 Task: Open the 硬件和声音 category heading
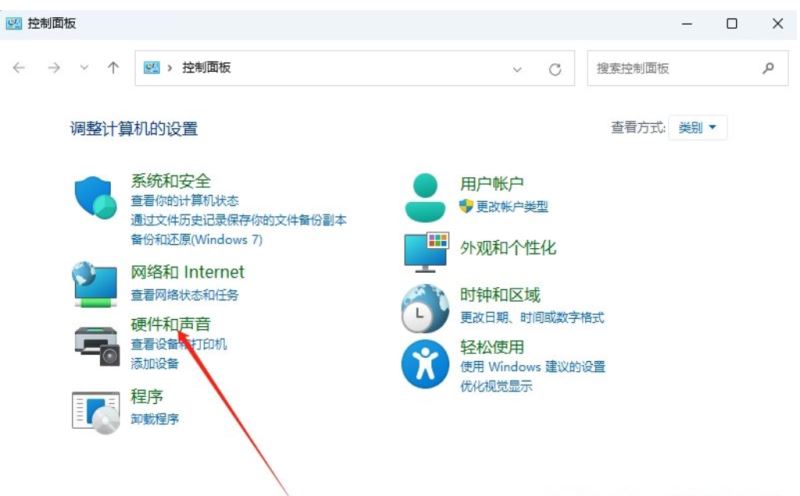tap(171, 324)
